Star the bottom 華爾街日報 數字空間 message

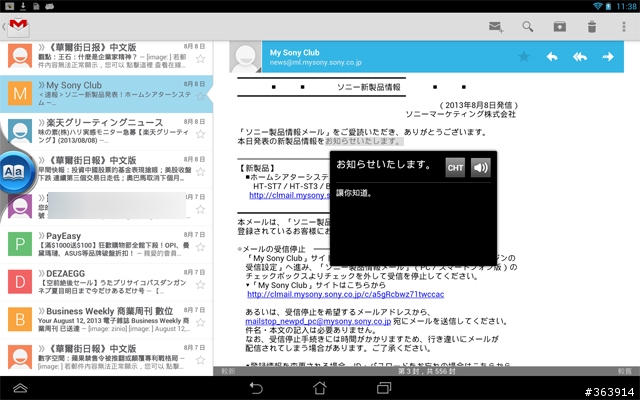pyautogui.click(x=200, y=360)
